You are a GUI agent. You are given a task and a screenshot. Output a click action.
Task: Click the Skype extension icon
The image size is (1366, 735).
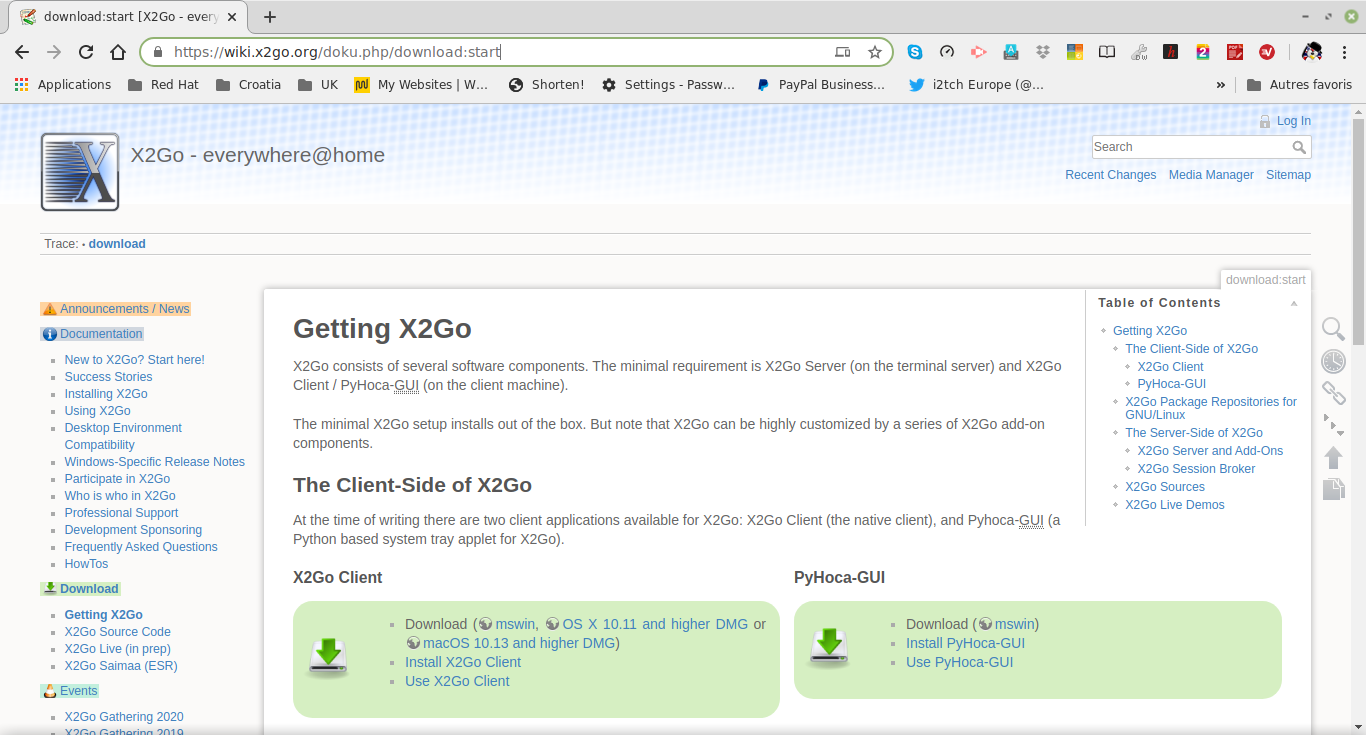pyautogui.click(x=915, y=52)
